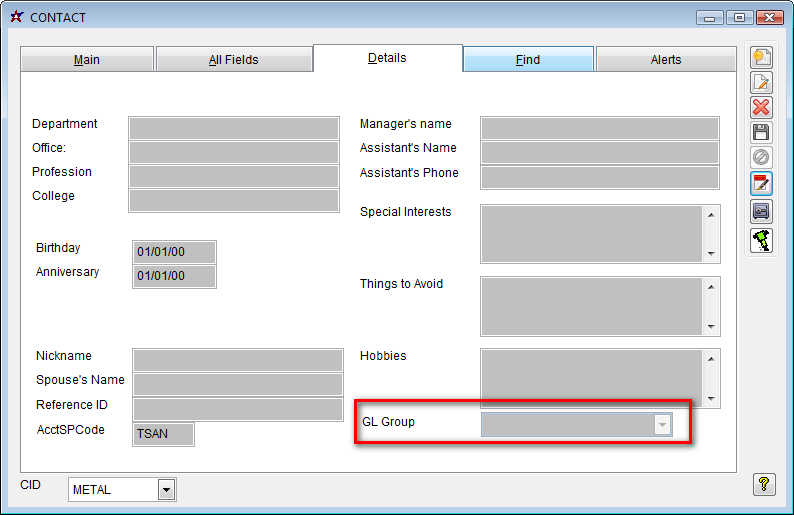794x515 pixels.
Task: Click the yellow question mark help icon
Action: click(764, 485)
